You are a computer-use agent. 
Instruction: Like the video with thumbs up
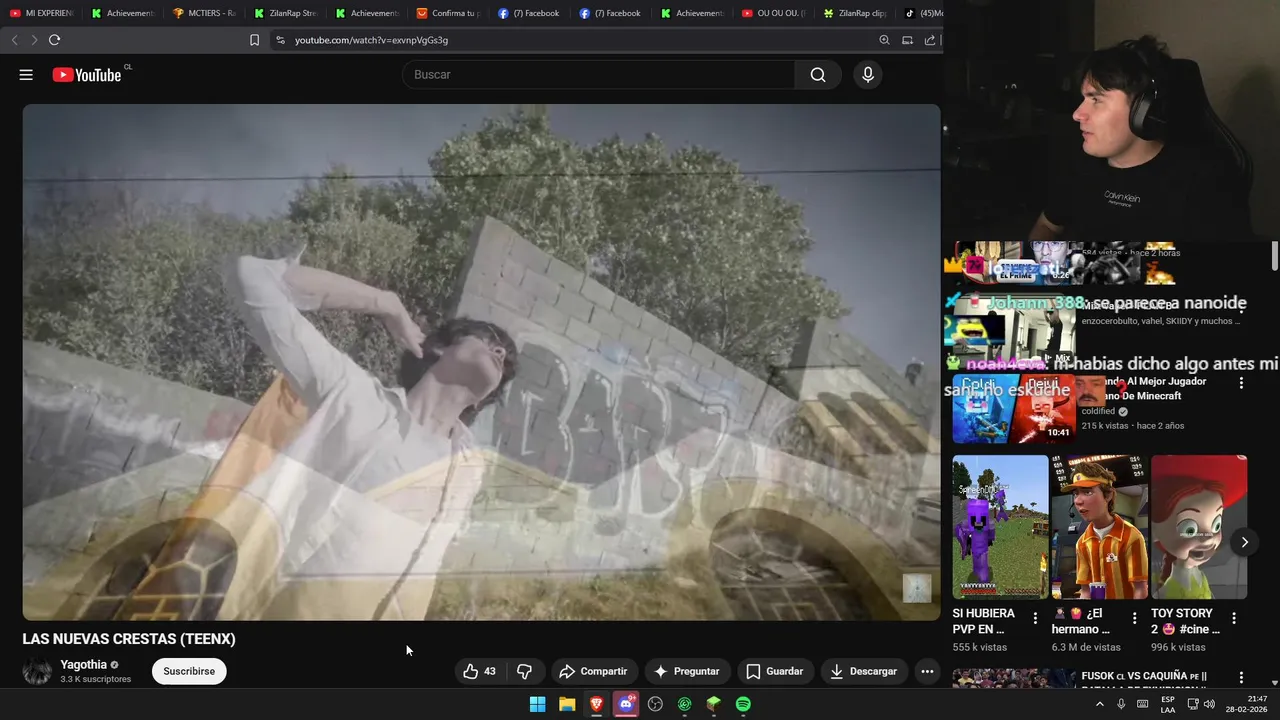point(479,671)
